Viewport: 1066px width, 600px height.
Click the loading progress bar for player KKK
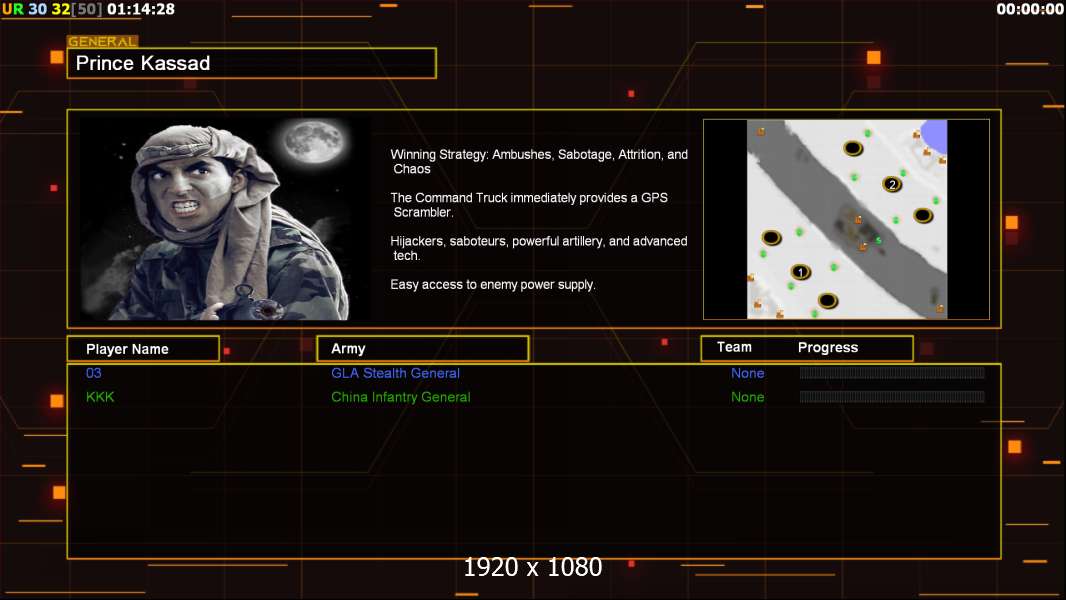click(x=892, y=396)
